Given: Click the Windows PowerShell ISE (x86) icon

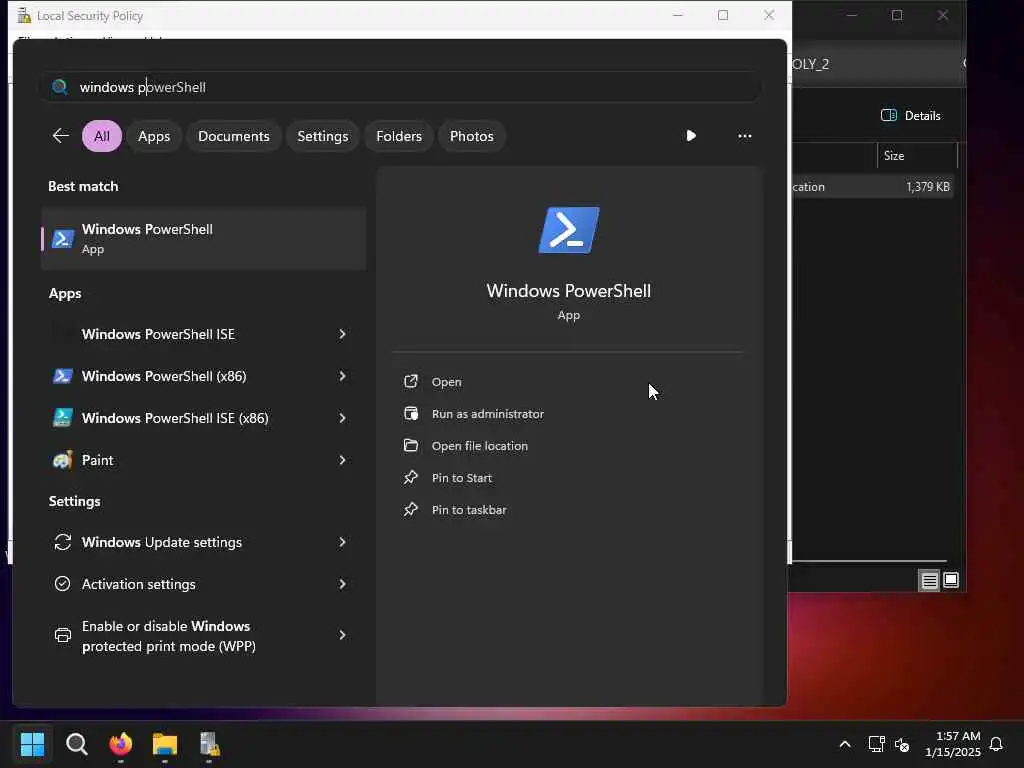Looking at the screenshot, I should pos(63,418).
